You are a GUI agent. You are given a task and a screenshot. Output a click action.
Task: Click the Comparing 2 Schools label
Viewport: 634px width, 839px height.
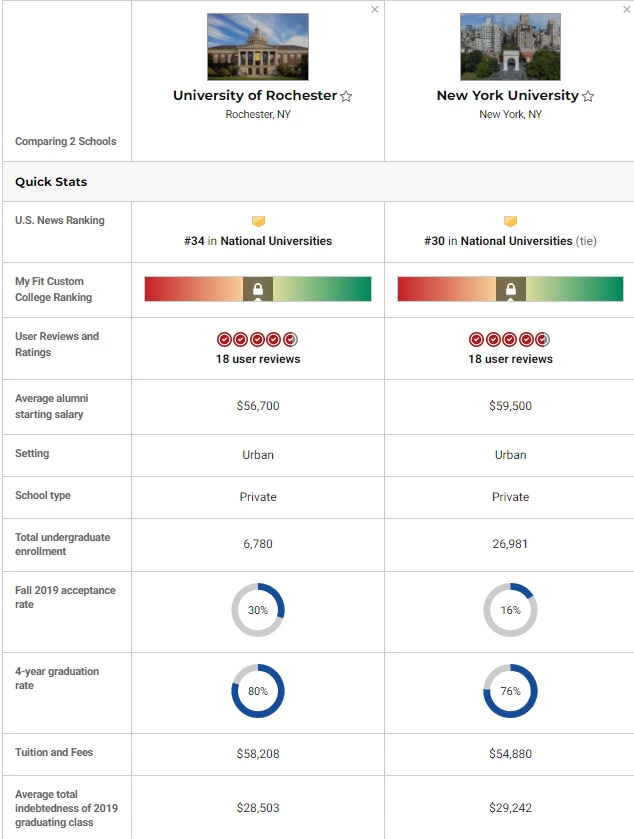[65, 141]
